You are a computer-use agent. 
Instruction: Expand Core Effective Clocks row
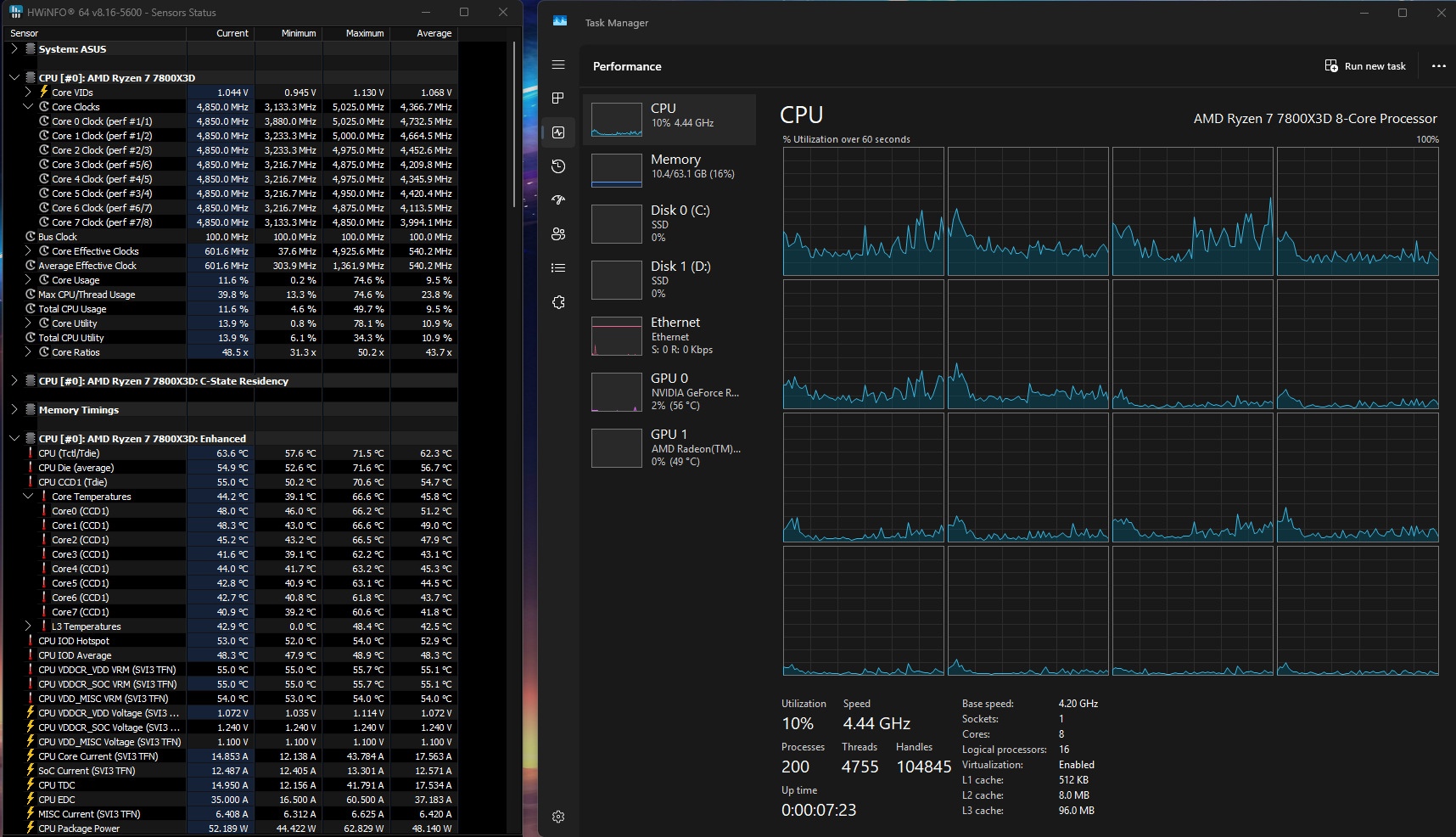coord(28,251)
